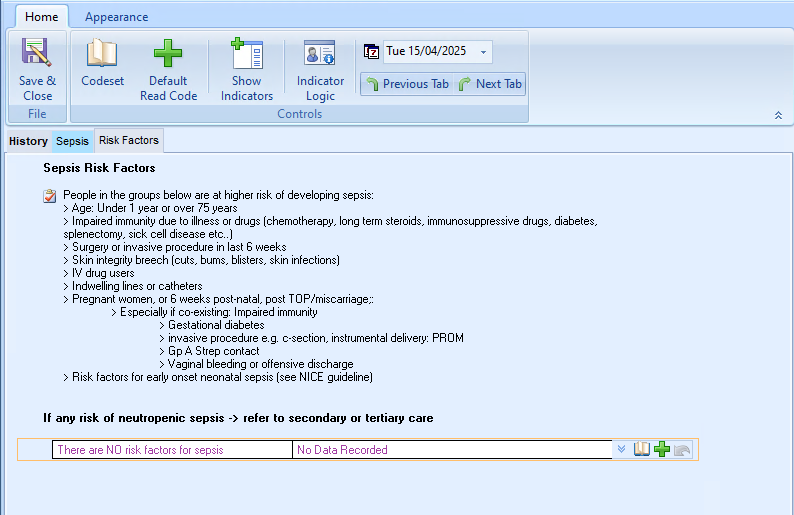
Task: Click 'Indwelling lines or catheters' line
Action: pyautogui.click(x=133, y=286)
